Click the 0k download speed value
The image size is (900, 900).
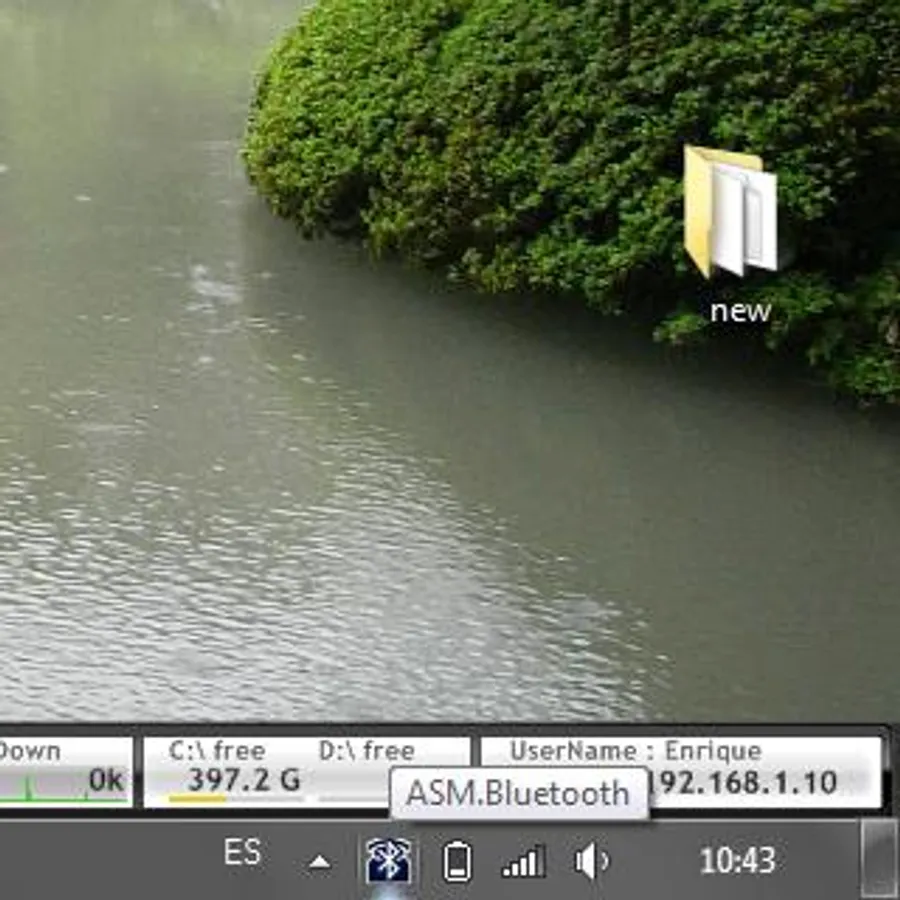pyautogui.click(x=106, y=780)
